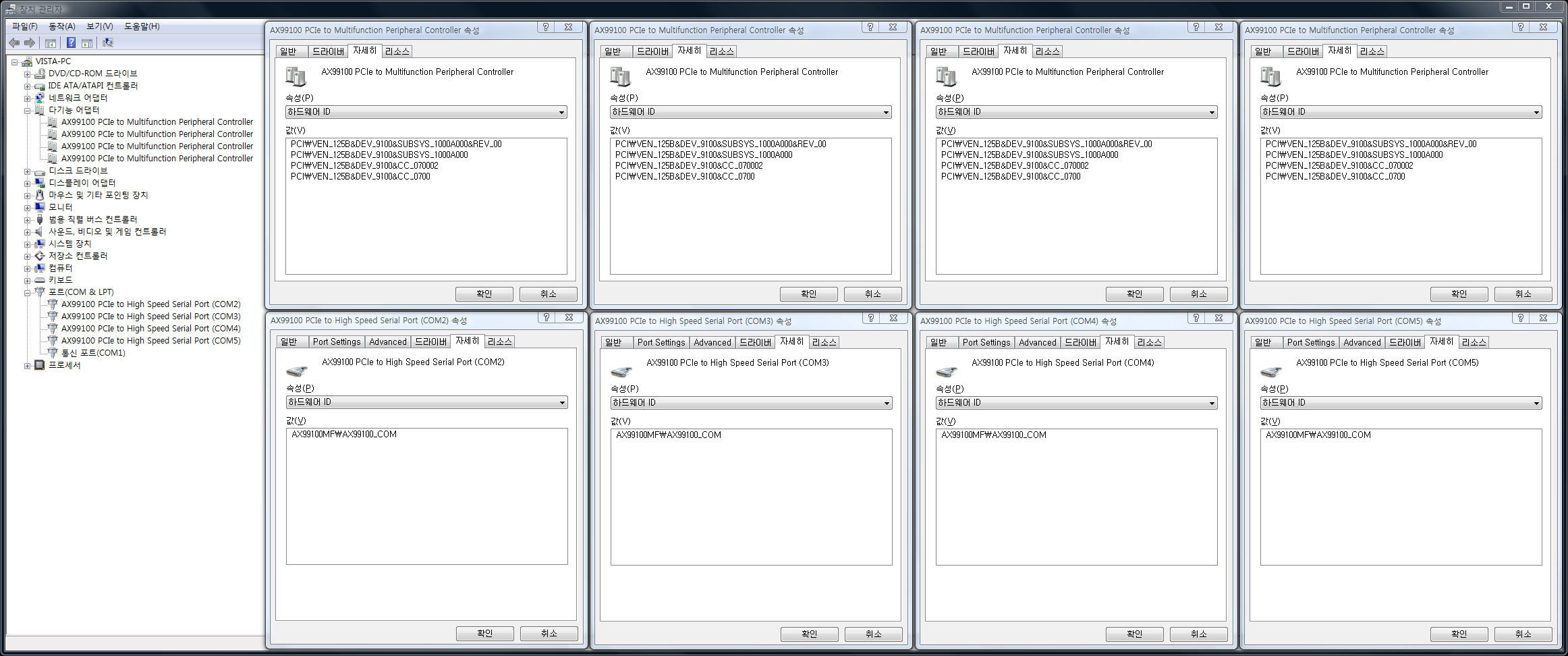Select AX99100 PCIe to High Speed Serial Port (COM4) row

coord(151,329)
